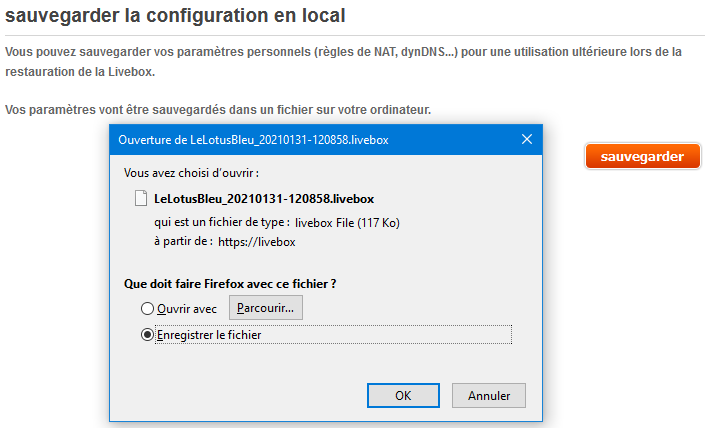The height and width of the screenshot is (428, 718).
Task: Click the "Enregistrer le fichier" label text
Action: (209, 335)
